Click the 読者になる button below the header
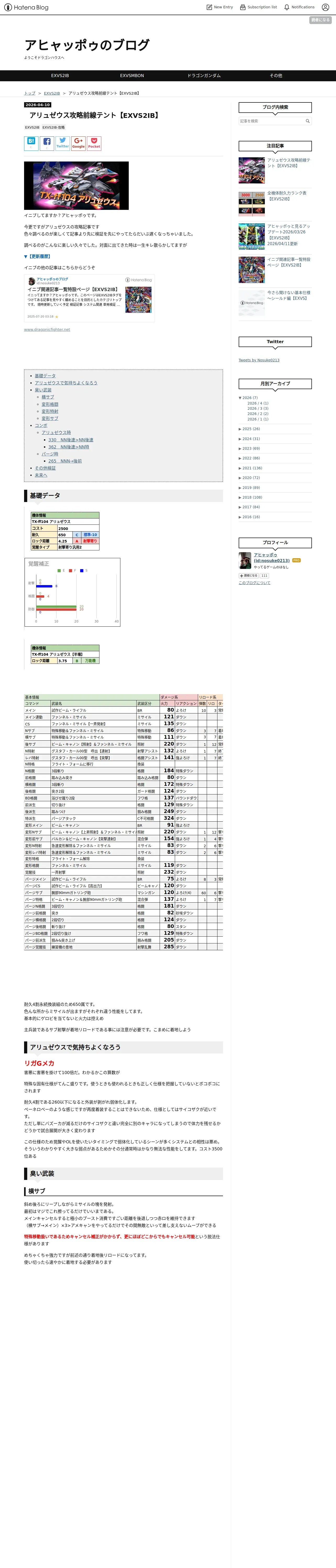336x1568 pixels. coord(320,20)
